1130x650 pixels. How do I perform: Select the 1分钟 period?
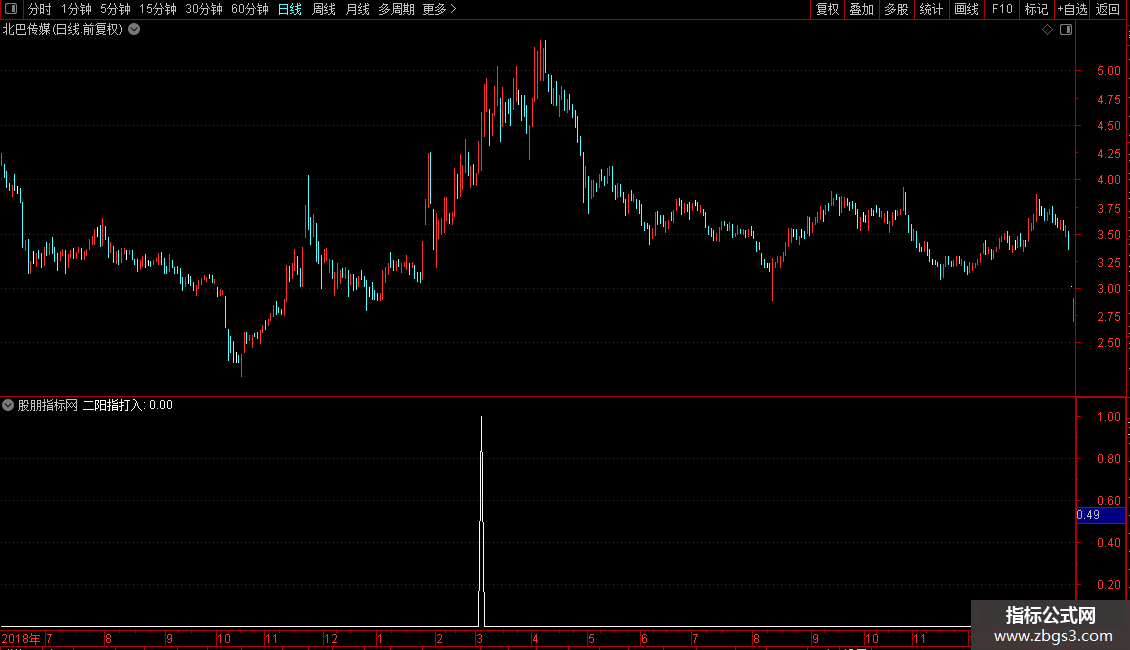pos(76,9)
